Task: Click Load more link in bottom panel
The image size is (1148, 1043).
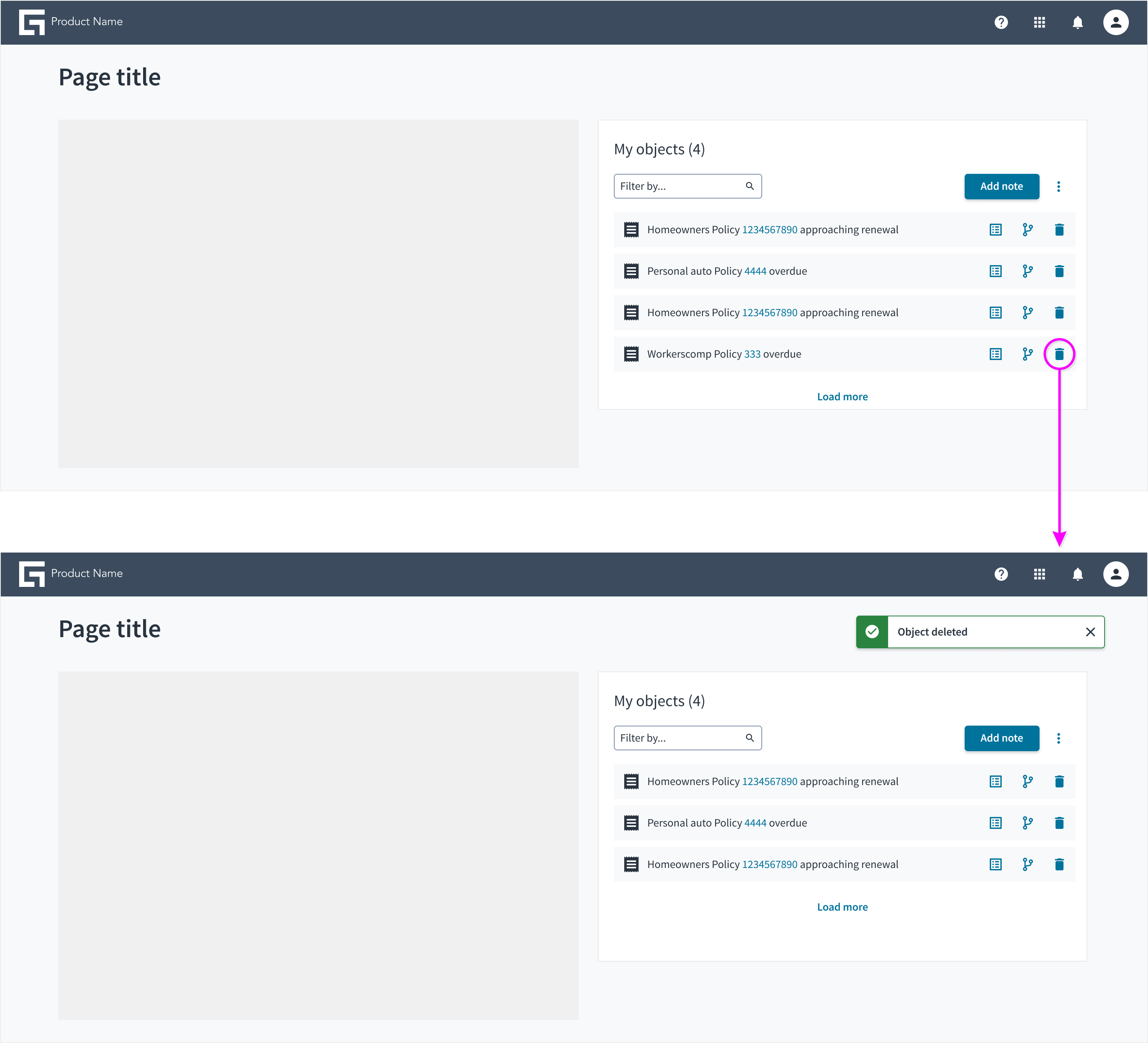Action: 842,907
